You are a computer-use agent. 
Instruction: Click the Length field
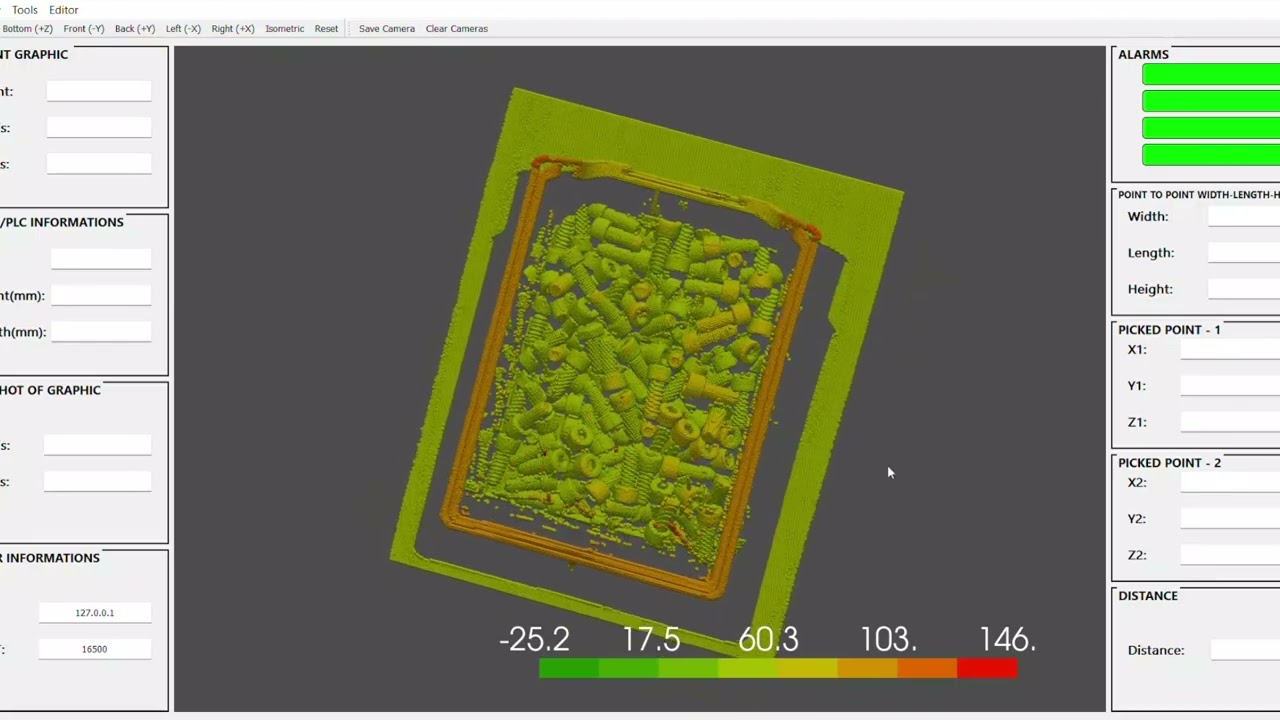[x=1244, y=253]
